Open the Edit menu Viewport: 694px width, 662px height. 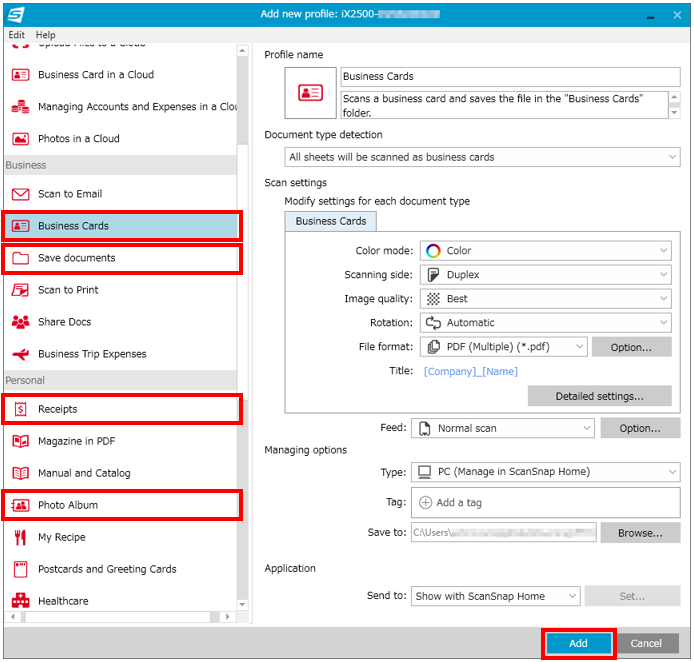pos(17,35)
